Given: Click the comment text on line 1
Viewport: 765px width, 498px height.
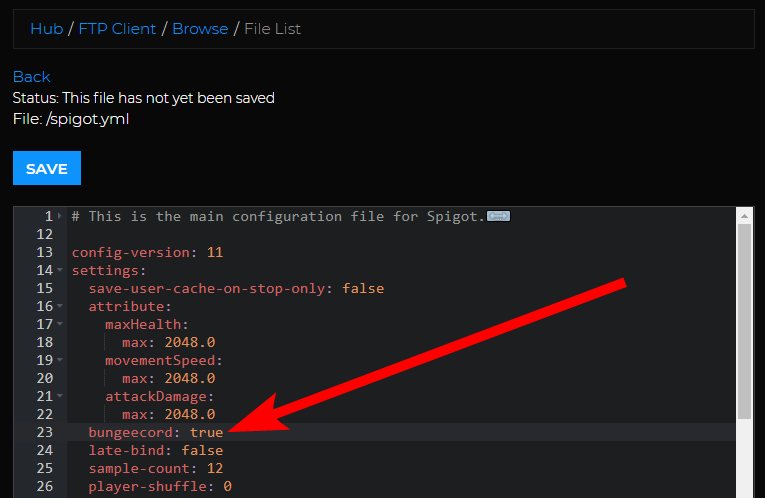Looking at the screenshot, I should pos(278,216).
